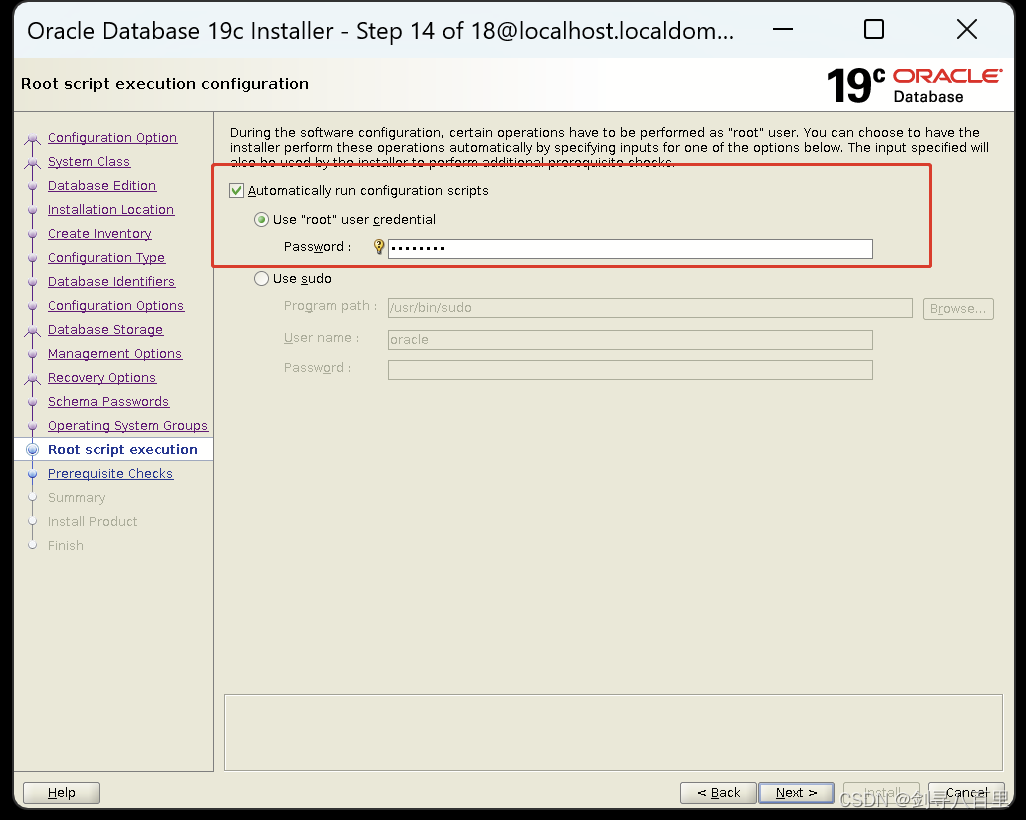Click the Back button
1026x820 pixels.
718,792
